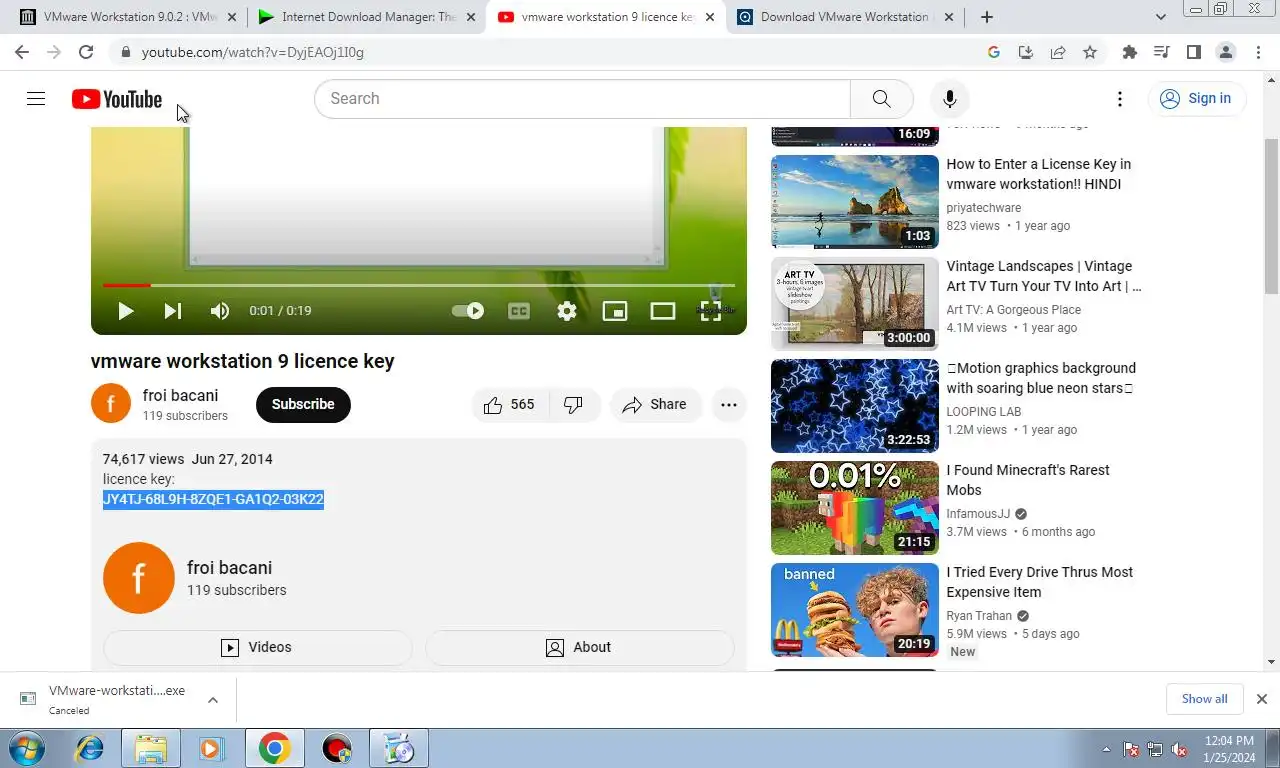Play the video
This screenshot has height=768, width=1280.
pos(125,311)
